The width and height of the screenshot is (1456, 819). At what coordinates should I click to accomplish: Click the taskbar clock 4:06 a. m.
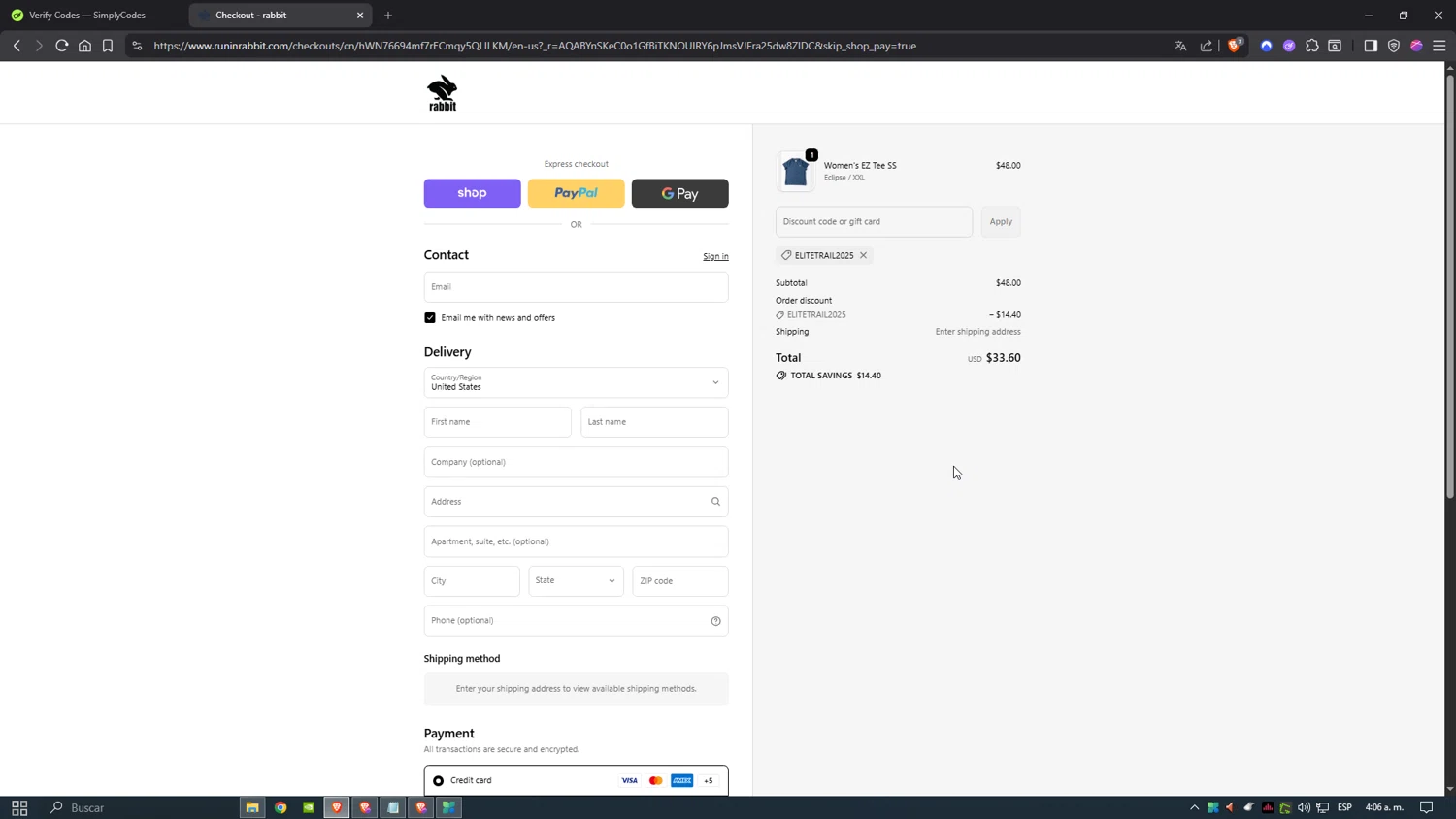[1384, 807]
